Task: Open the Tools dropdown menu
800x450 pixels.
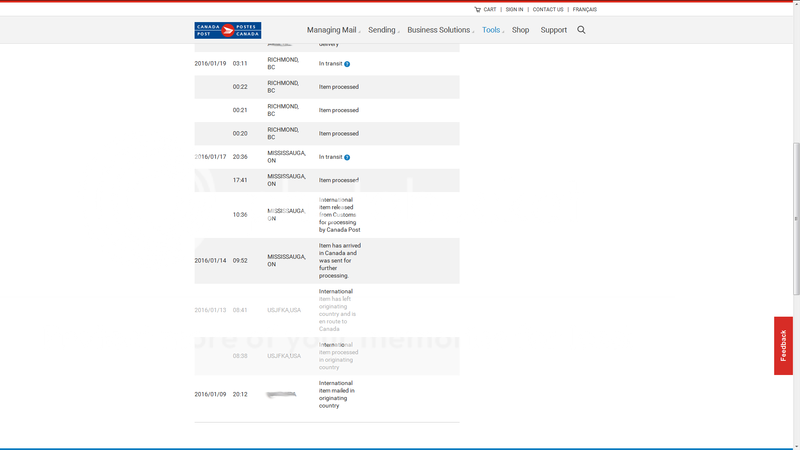Action: click(x=492, y=30)
